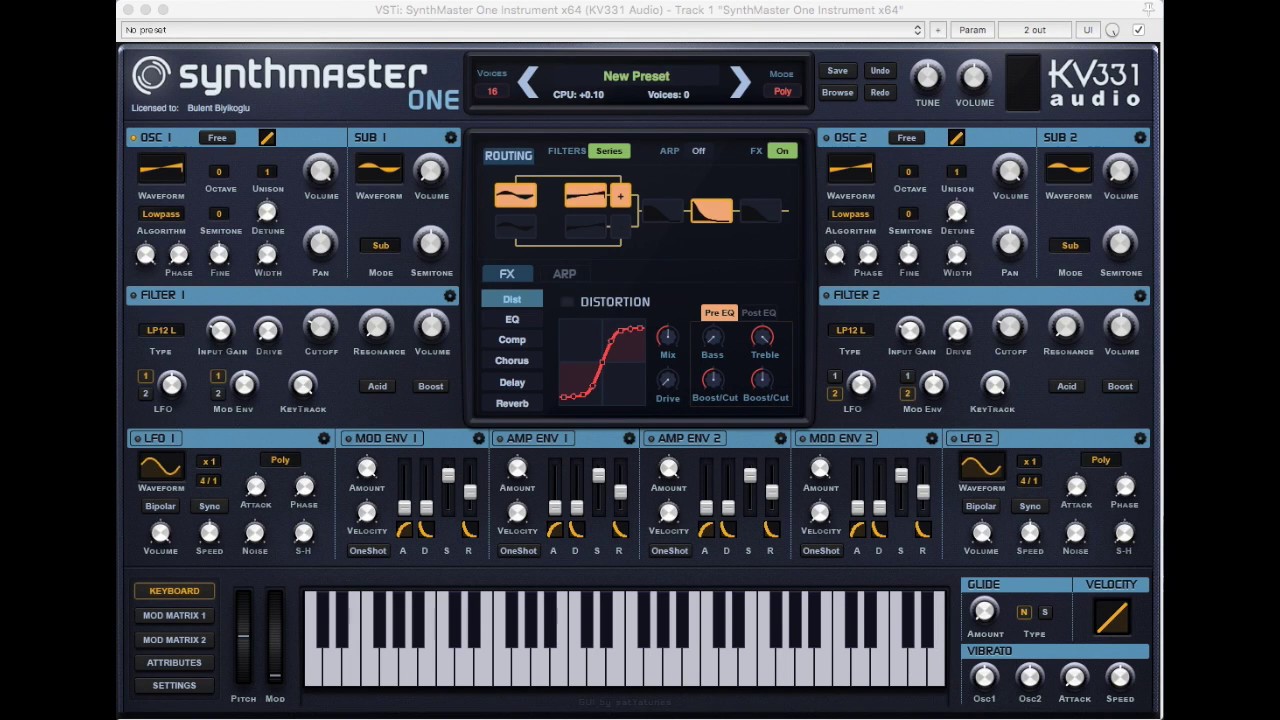
Task: Click the Voices value 16 field
Action: (492, 91)
